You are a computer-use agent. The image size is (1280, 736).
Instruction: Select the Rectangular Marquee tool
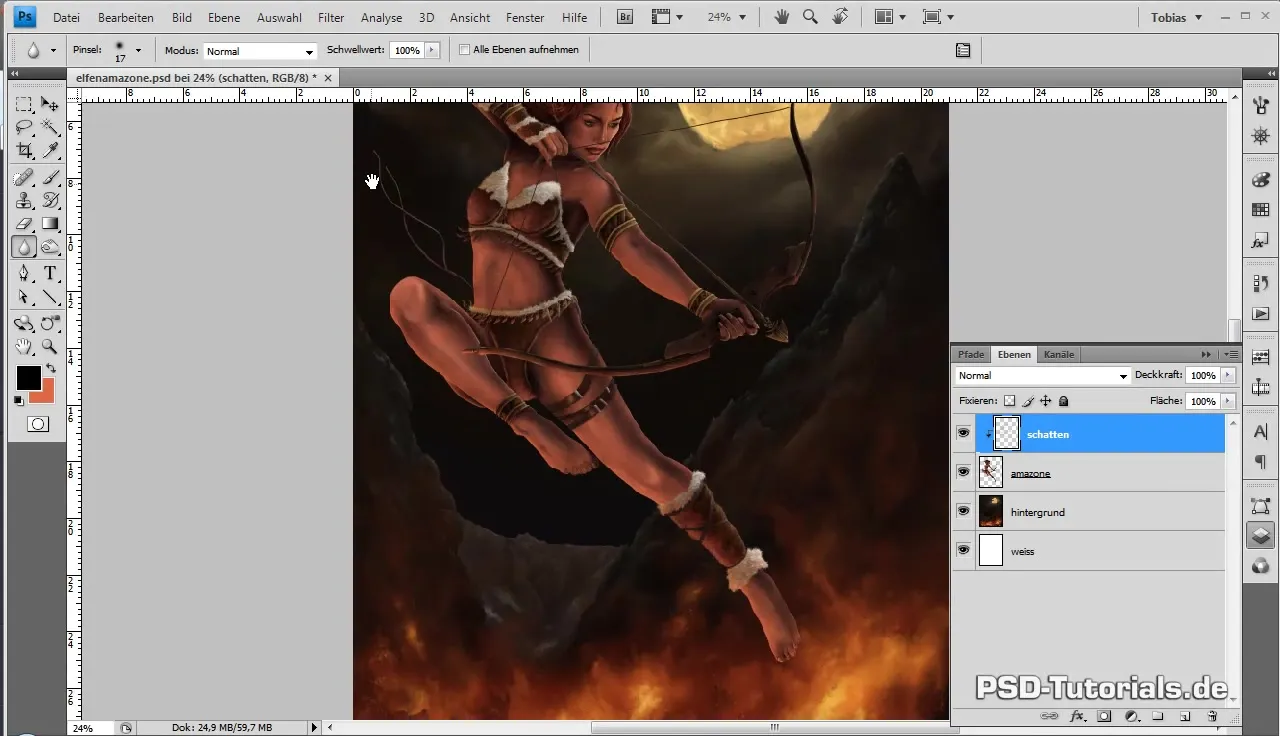24,104
